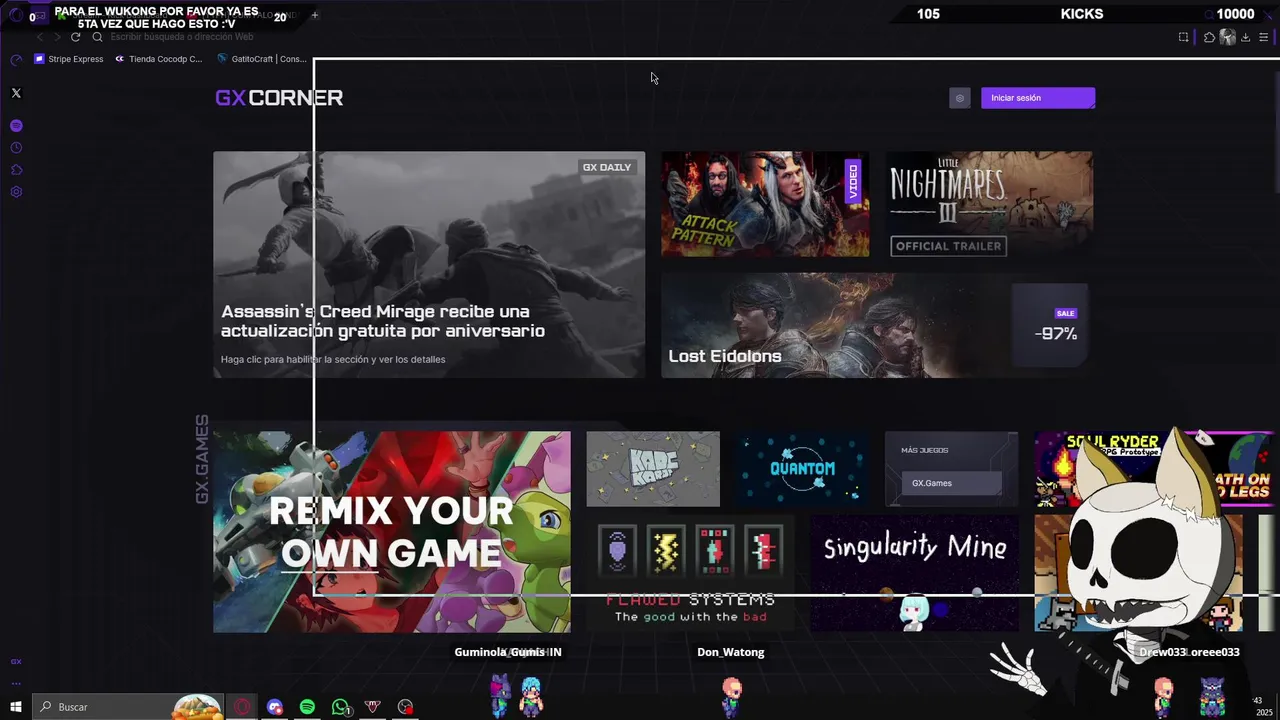Open GX Corner settings square icon

click(960, 98)
